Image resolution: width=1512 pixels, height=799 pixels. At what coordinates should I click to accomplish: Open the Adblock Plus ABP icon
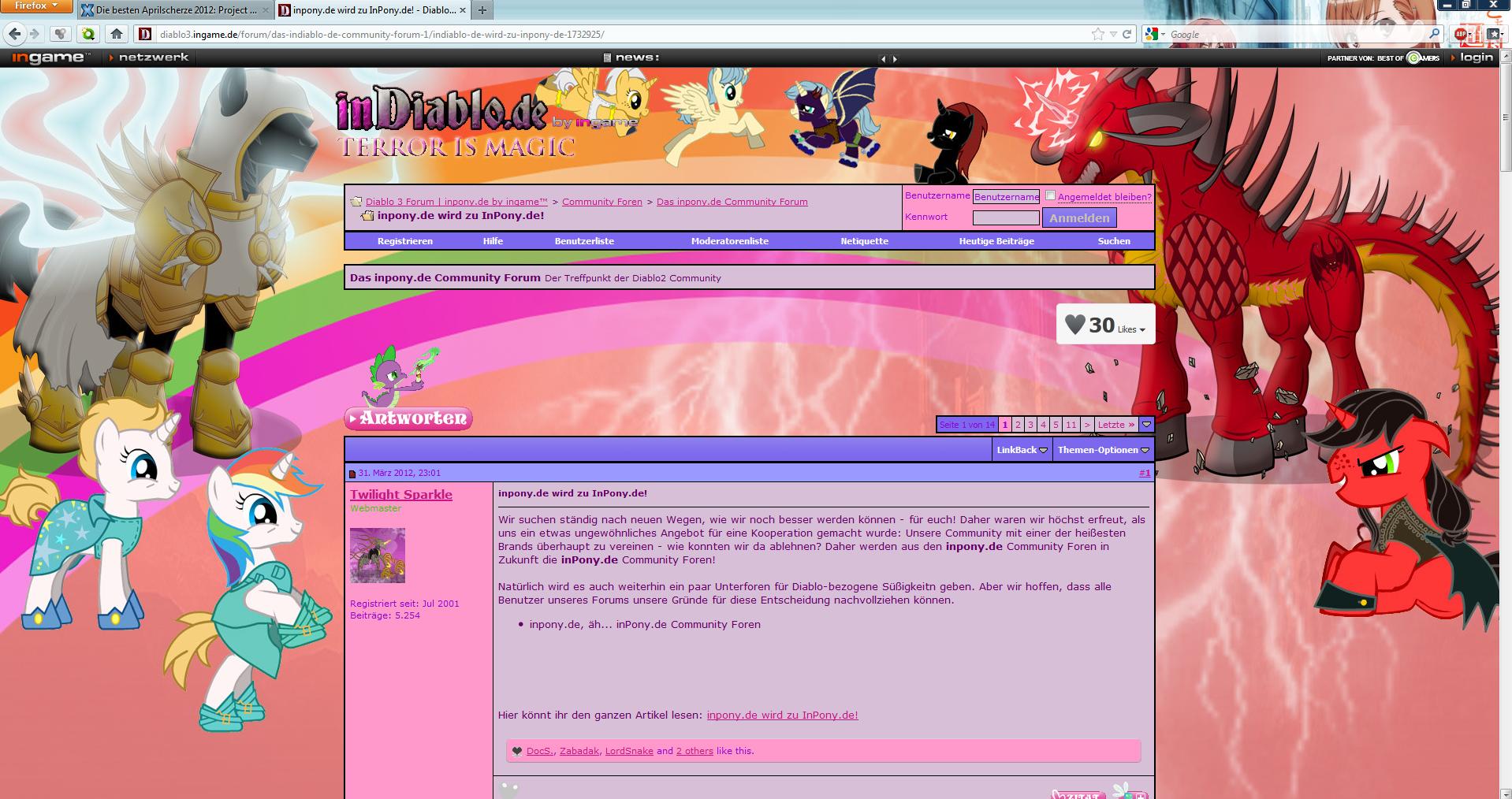click(1462, 34)
